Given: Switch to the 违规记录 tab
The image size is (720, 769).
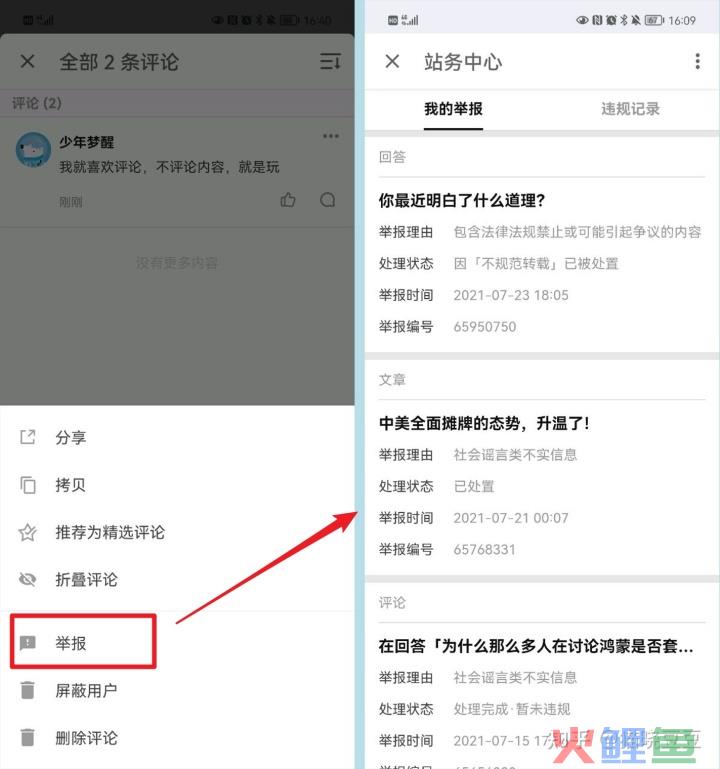Looking at the screenshot, I should coord(630,109).
